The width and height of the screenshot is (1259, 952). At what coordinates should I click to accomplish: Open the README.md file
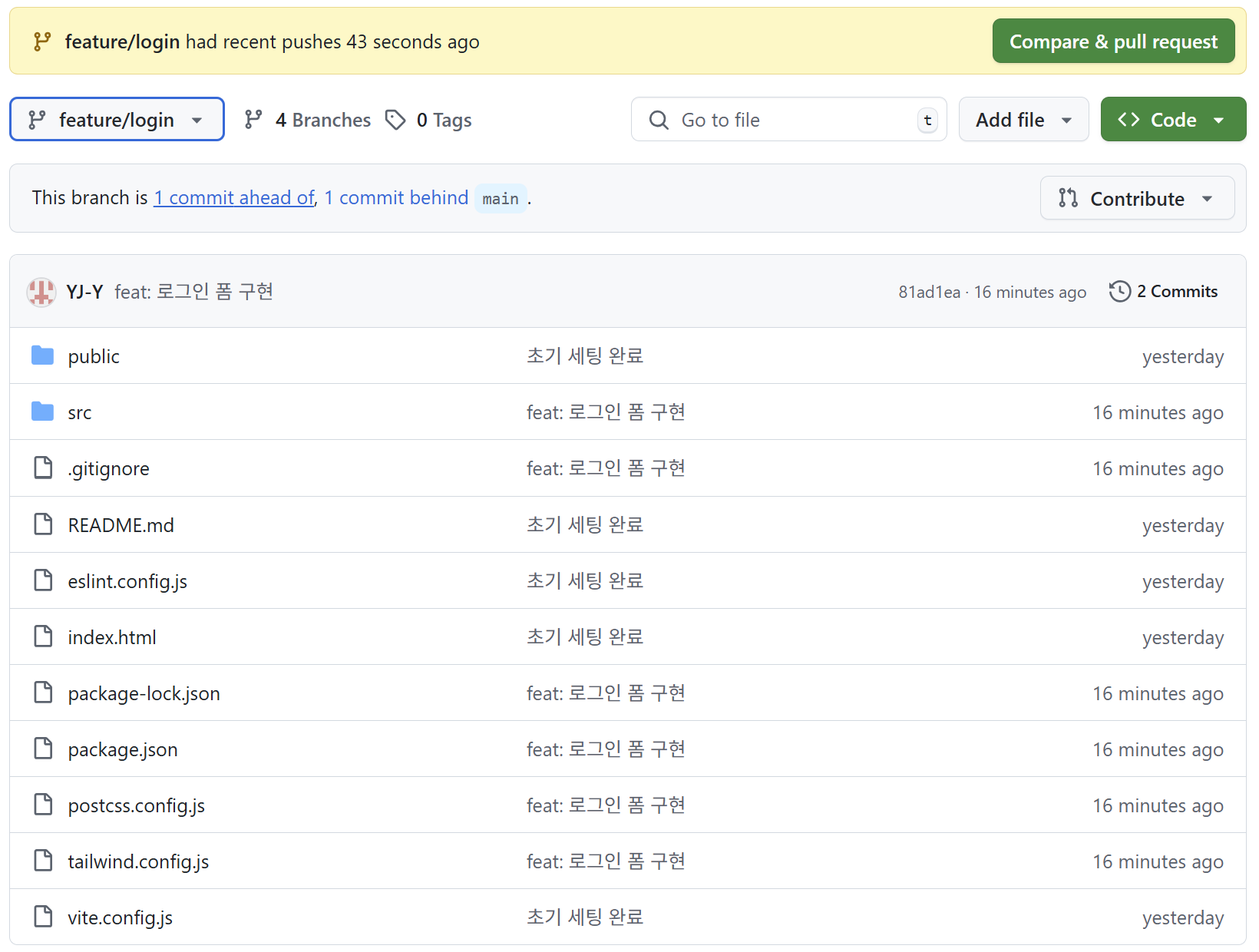[x=121, y=525]
